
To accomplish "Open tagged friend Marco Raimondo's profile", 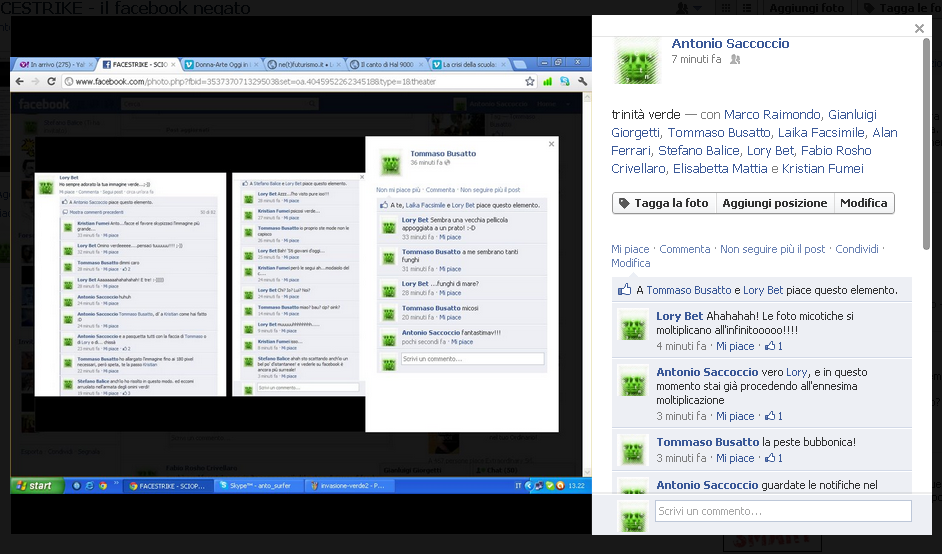I will pyautogui.click(x=772, y=114).
